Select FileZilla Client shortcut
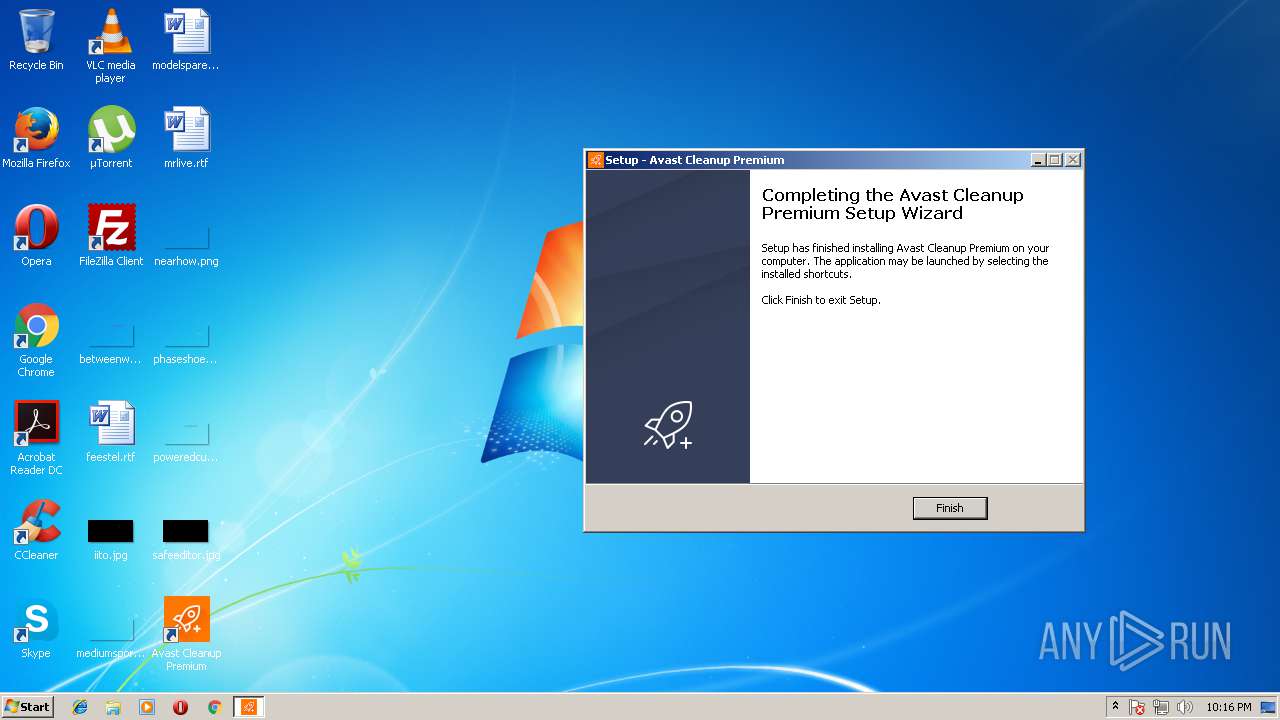The image size is (1280, 720). [111, 236]
